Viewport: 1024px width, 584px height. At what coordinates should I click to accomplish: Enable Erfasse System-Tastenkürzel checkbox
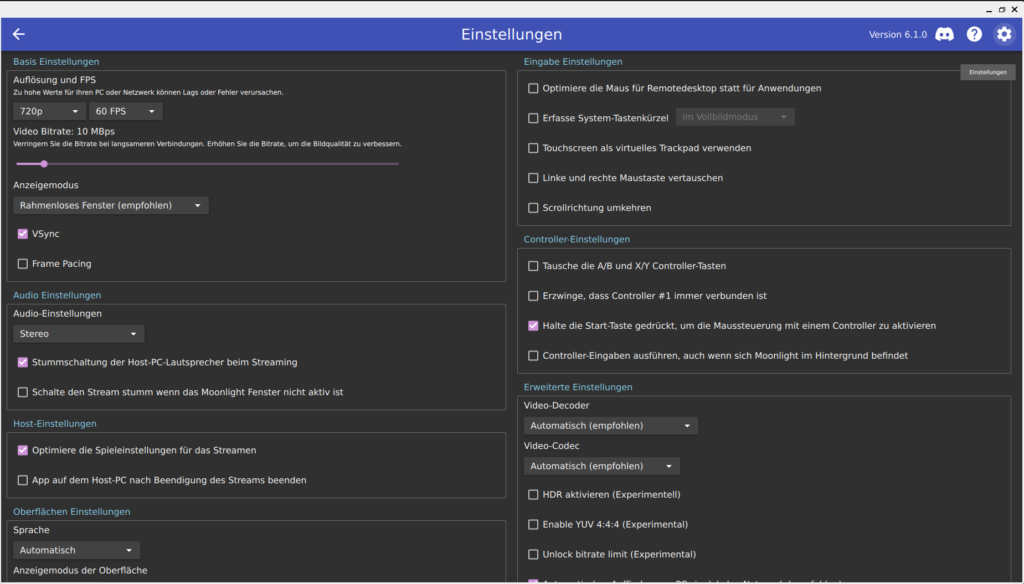534,118
